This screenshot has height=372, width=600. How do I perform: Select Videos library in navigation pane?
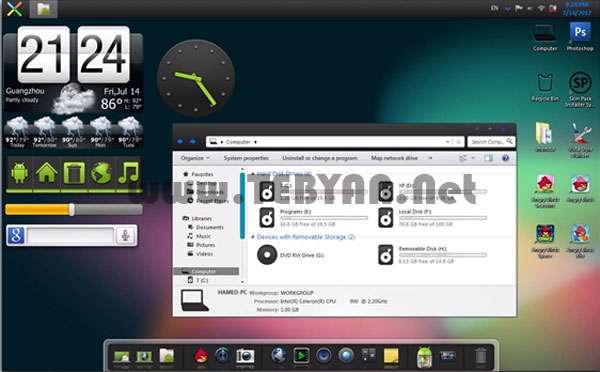tap(200, 254)
